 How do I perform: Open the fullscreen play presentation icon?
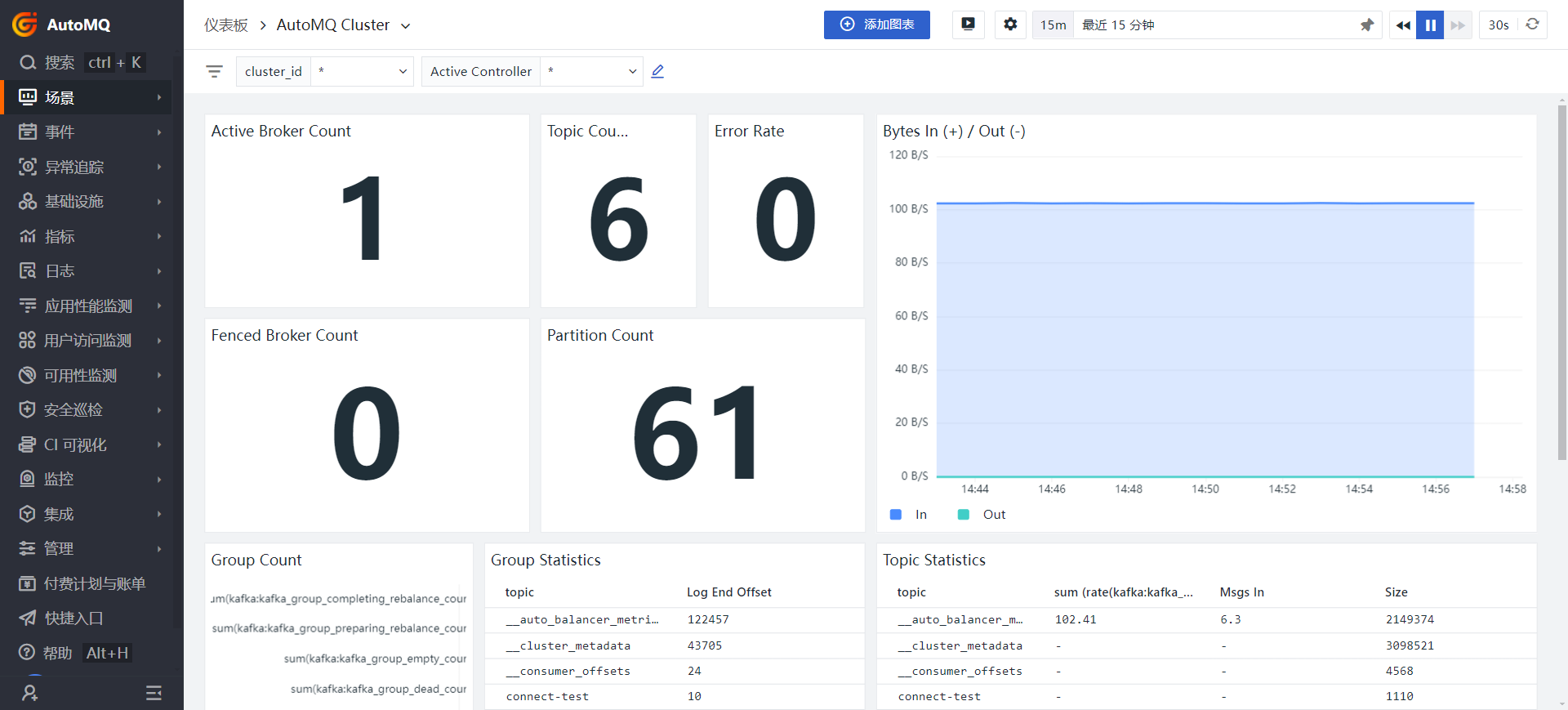[x=968, y=25]
